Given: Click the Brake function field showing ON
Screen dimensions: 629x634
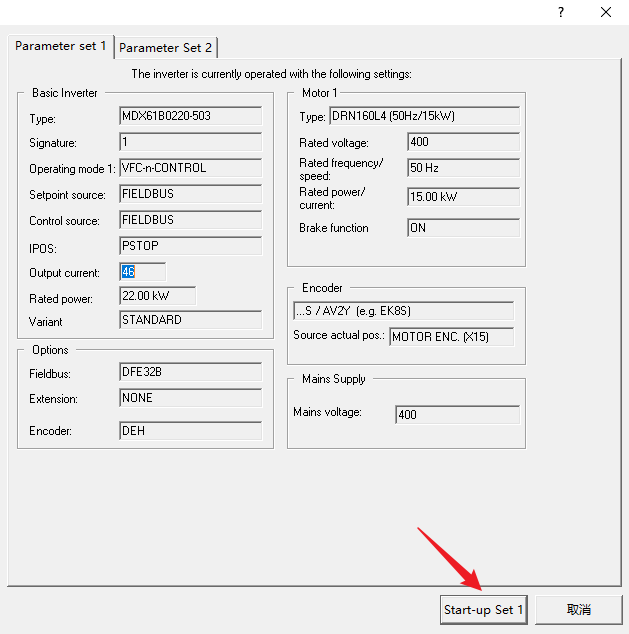Looking at the screenshot, I should point(463,228).
